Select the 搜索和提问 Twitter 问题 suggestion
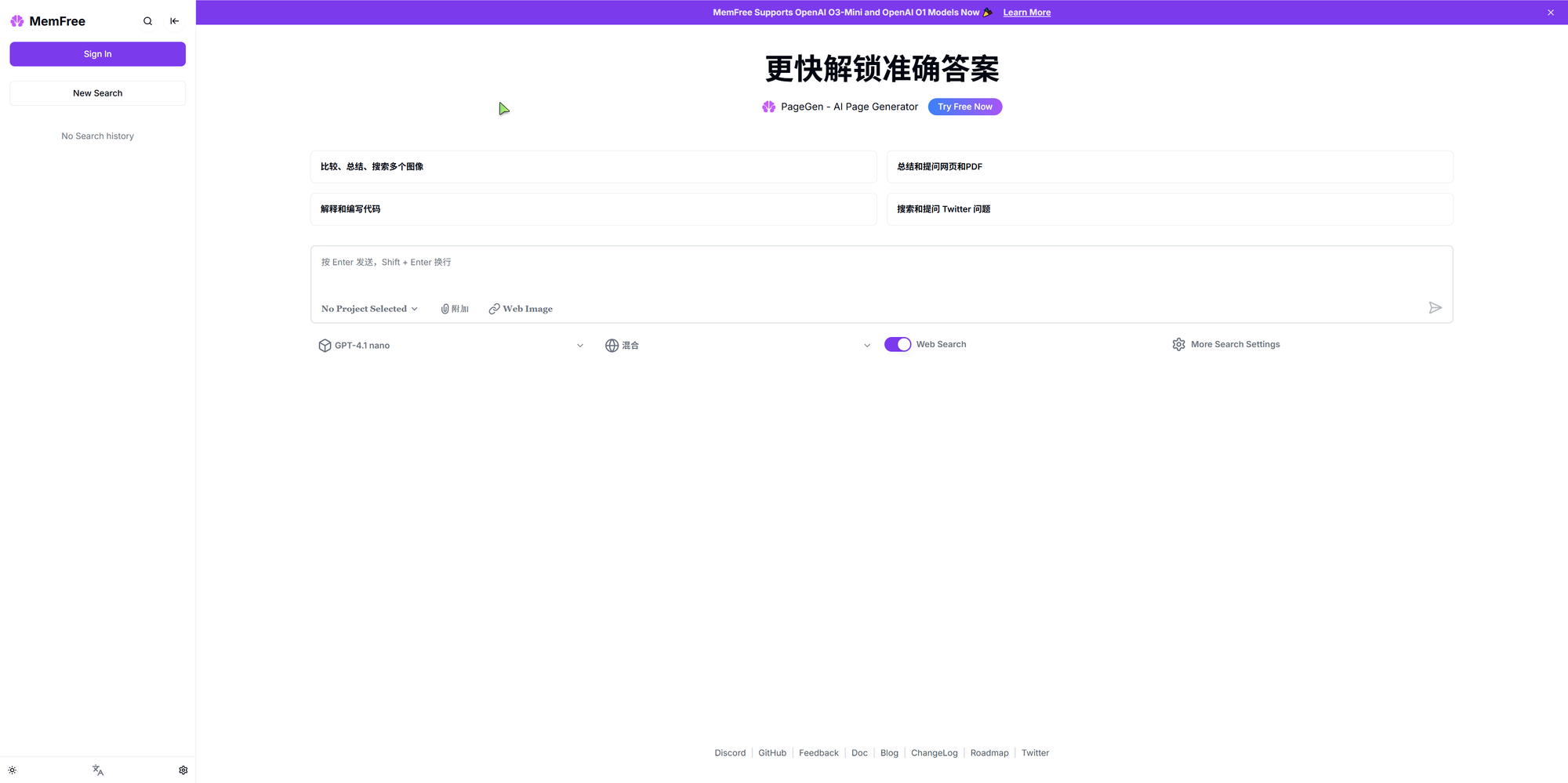The height and width of the screenshot is (783, 1568). tap(1170, 209)
